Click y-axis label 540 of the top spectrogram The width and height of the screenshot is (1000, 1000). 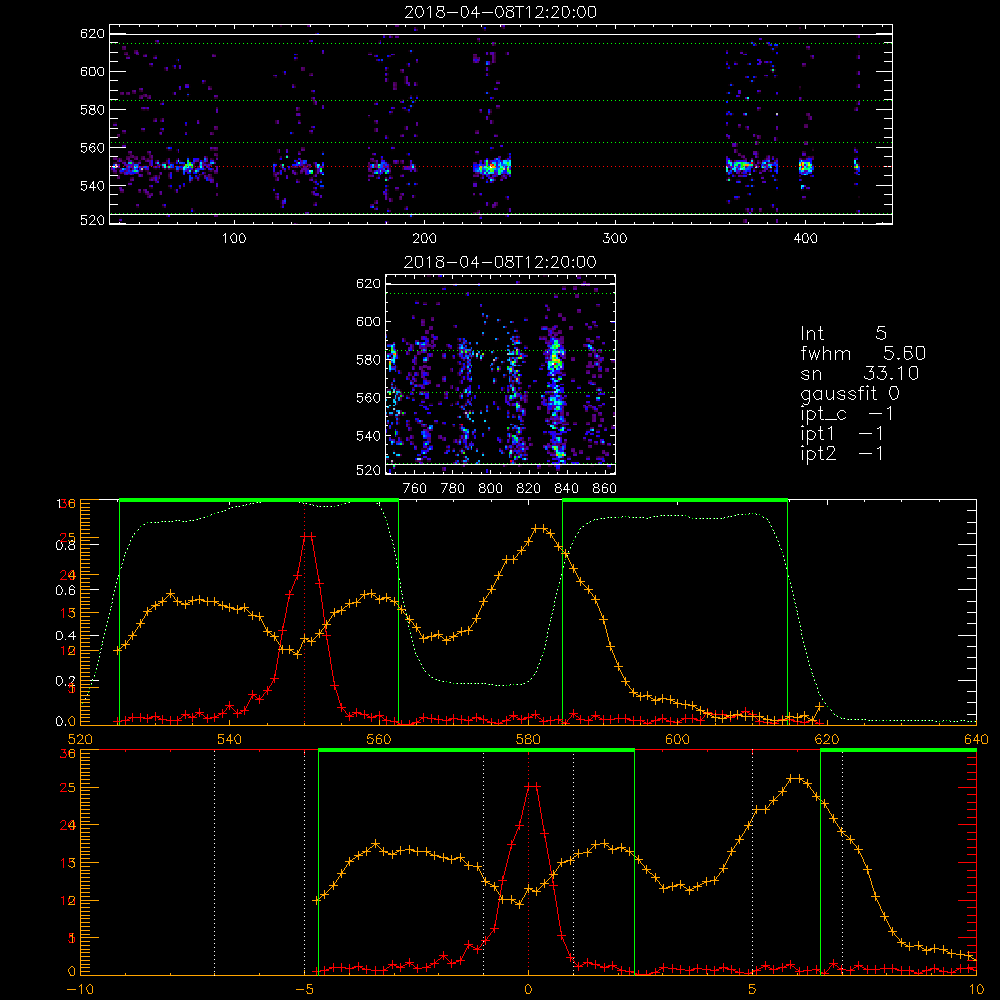click(x=92, y=186)
